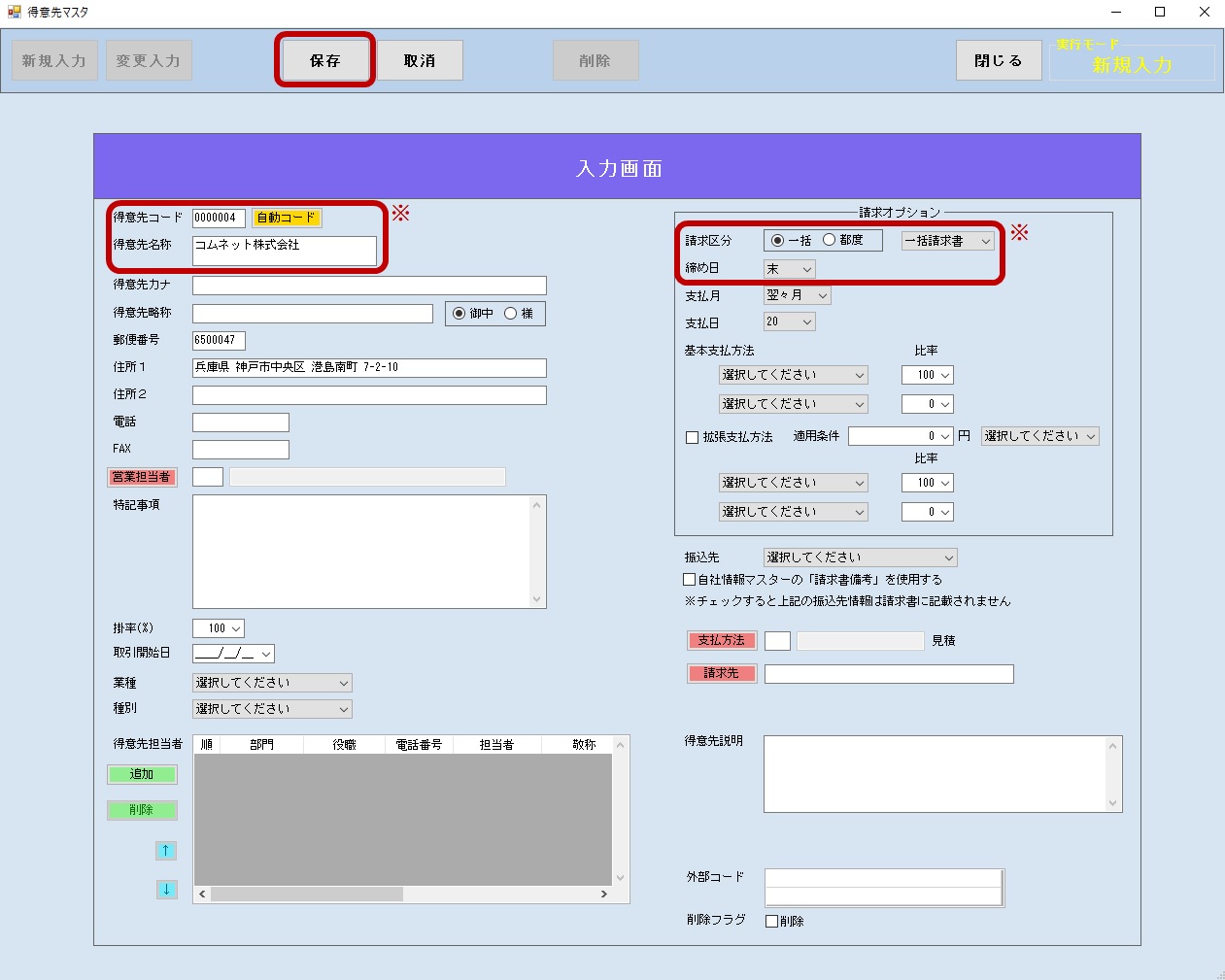Click the 部門 column header in contacts grid
This screenshot has height=980, width=1225.
(262, 745)
